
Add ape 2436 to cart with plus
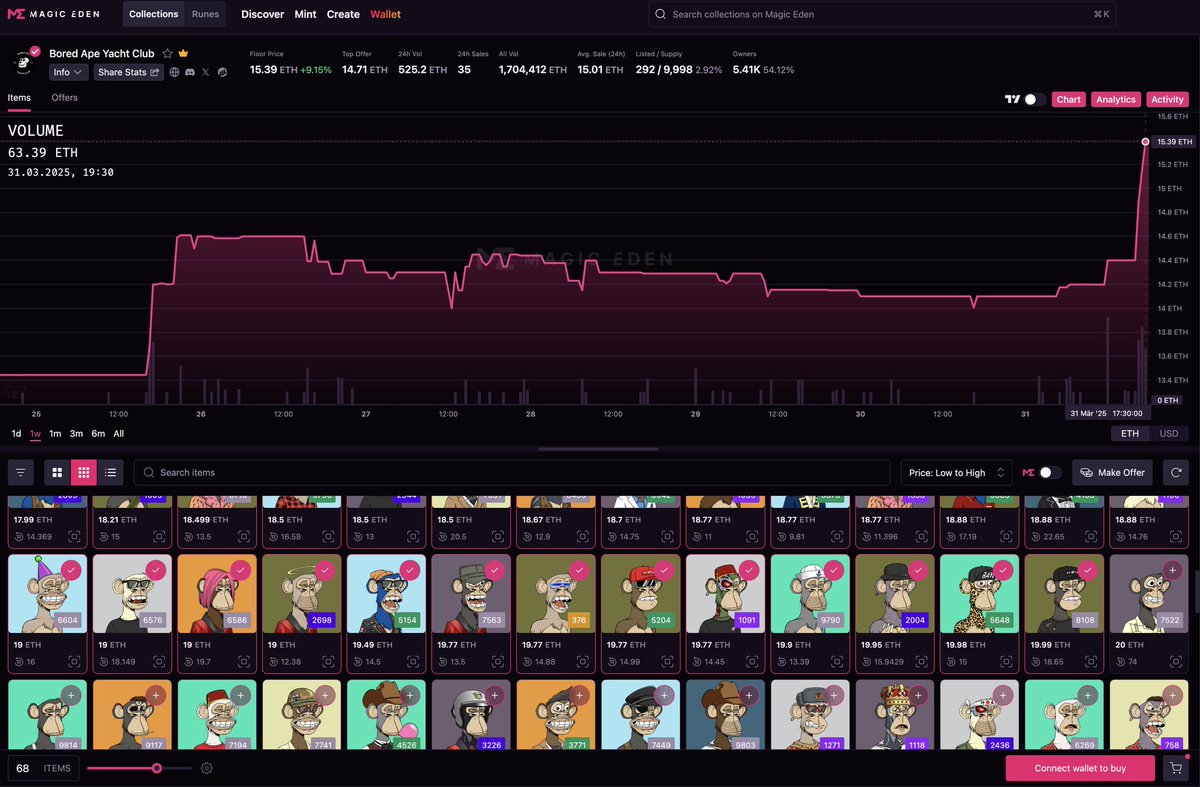click(1003, 695)
